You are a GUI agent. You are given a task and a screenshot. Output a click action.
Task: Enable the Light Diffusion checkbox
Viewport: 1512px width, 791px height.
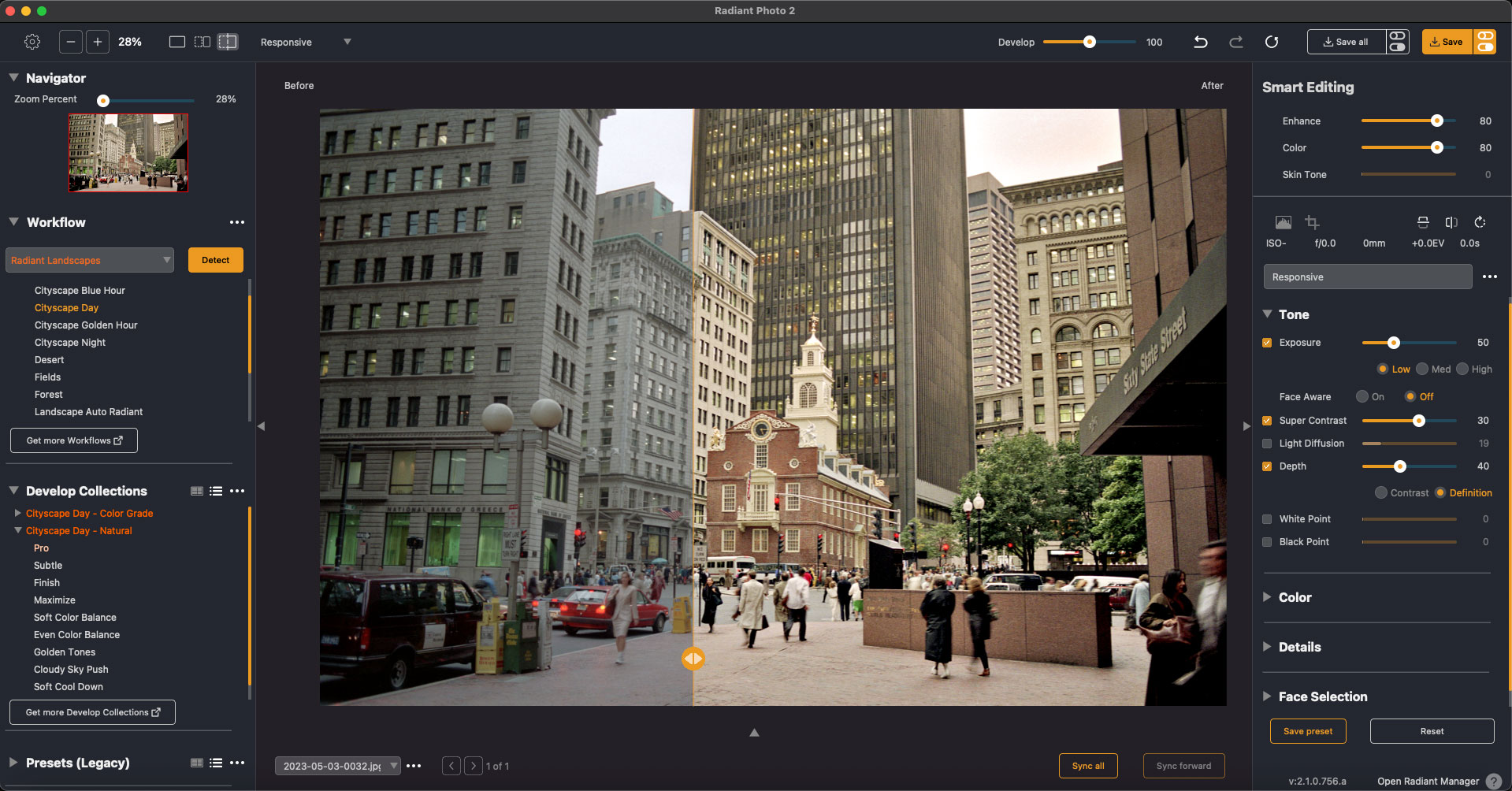coord(1267,444)
